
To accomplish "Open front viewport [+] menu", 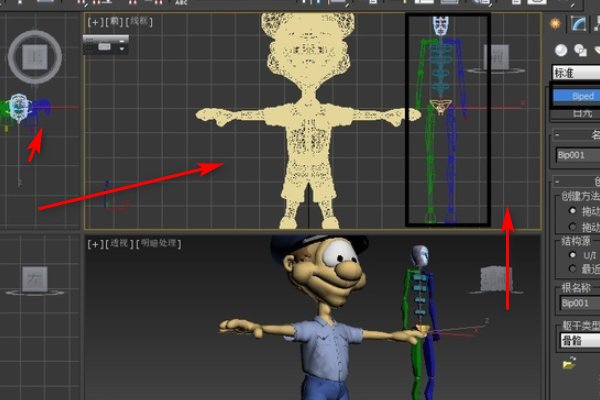I will point(95,22).
